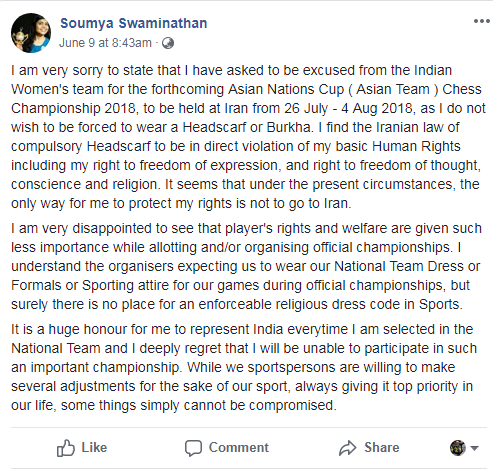Image resolution: width=493 pixels, height=470 pixels.
Task: Expand the dropdown arrow beside small avatar
Action: [x=474, y=448]
